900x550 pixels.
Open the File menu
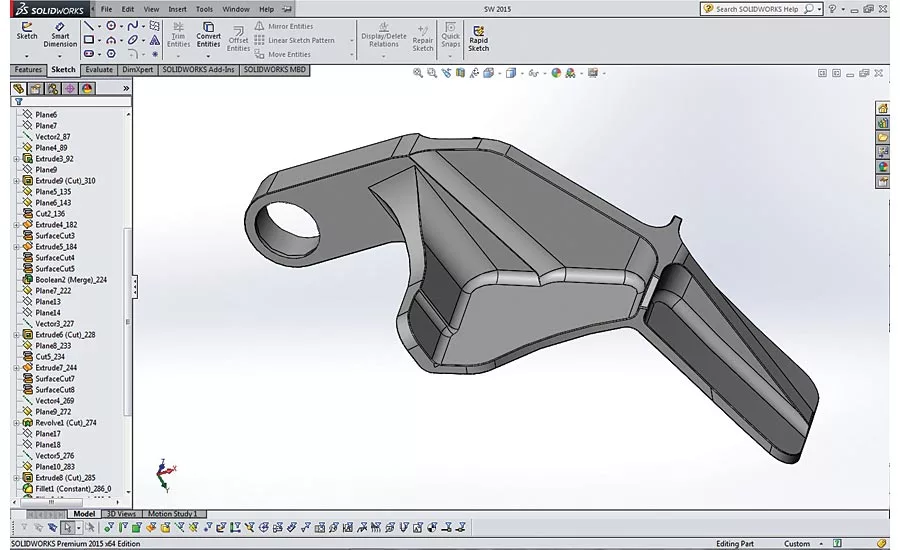[x=107, y=9]
